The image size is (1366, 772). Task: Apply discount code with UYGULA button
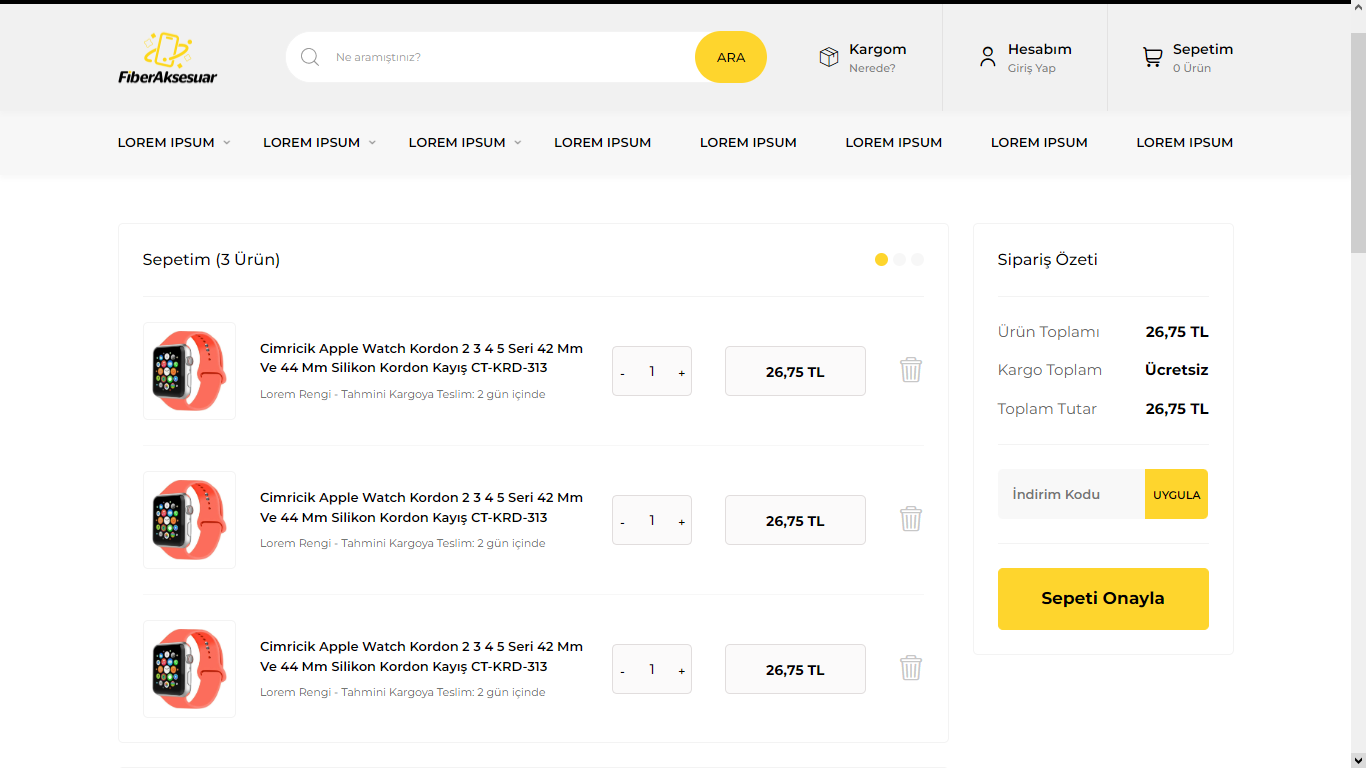1176,494
